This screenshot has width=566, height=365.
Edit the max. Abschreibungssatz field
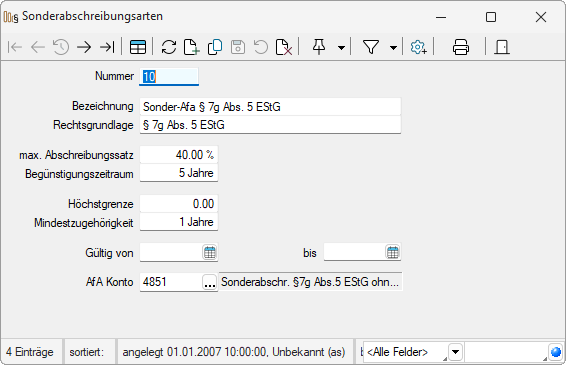pyautogui.click(x=179, y=155)
